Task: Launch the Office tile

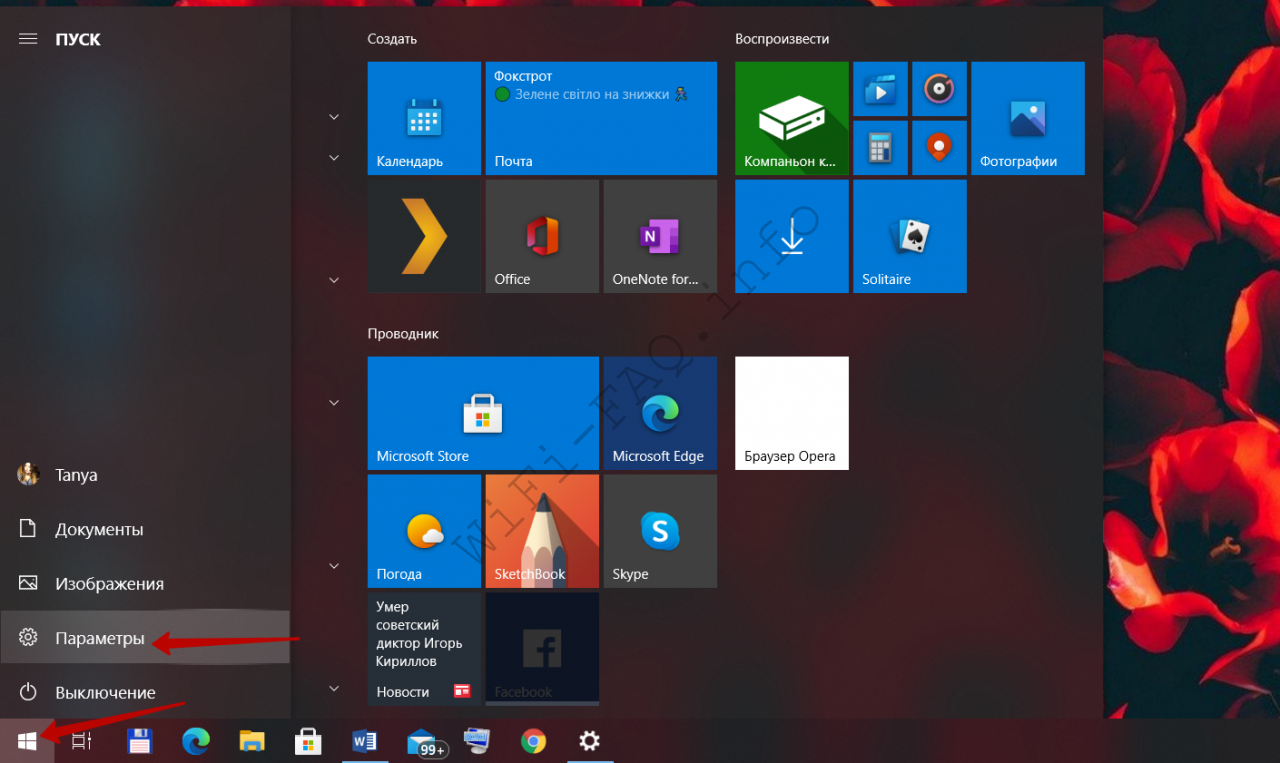Action: coord(542,236)
